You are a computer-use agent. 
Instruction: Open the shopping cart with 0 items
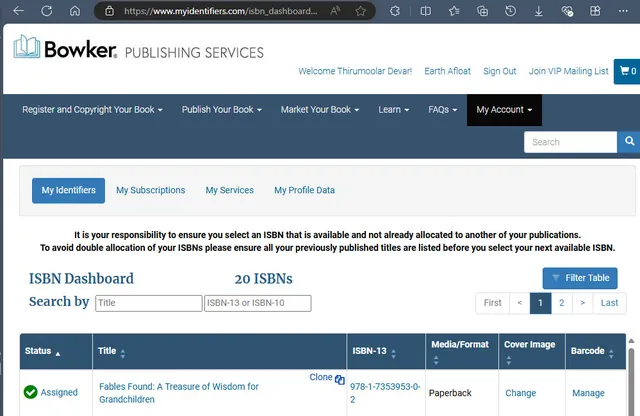[628, 71]
